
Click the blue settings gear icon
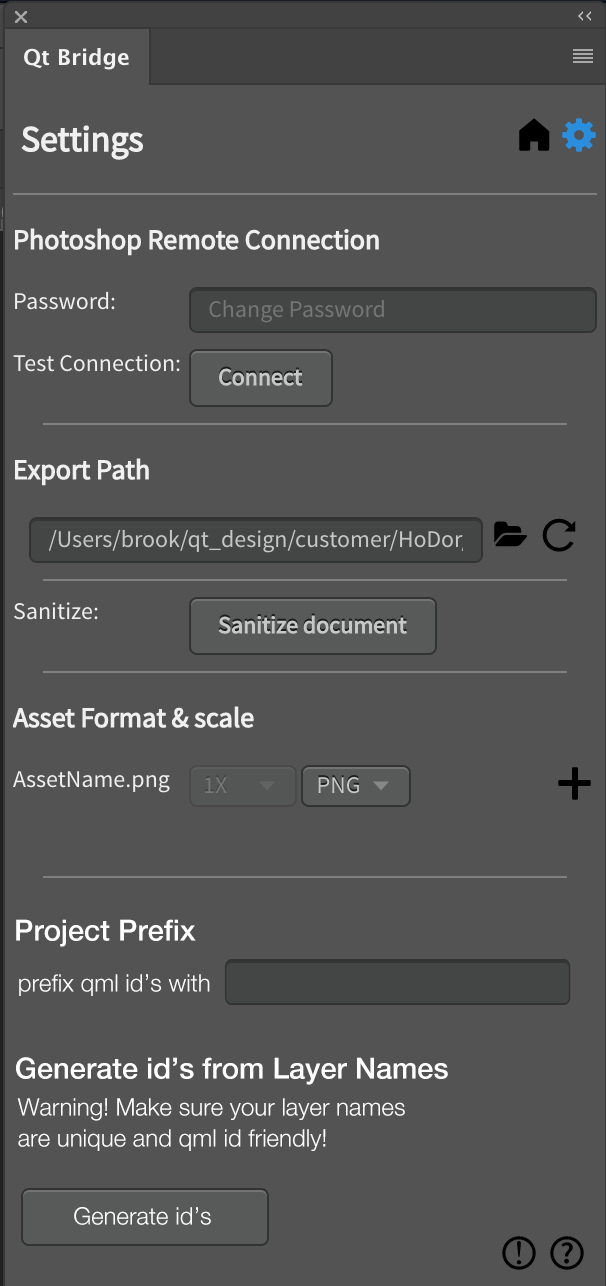(579, 135)
